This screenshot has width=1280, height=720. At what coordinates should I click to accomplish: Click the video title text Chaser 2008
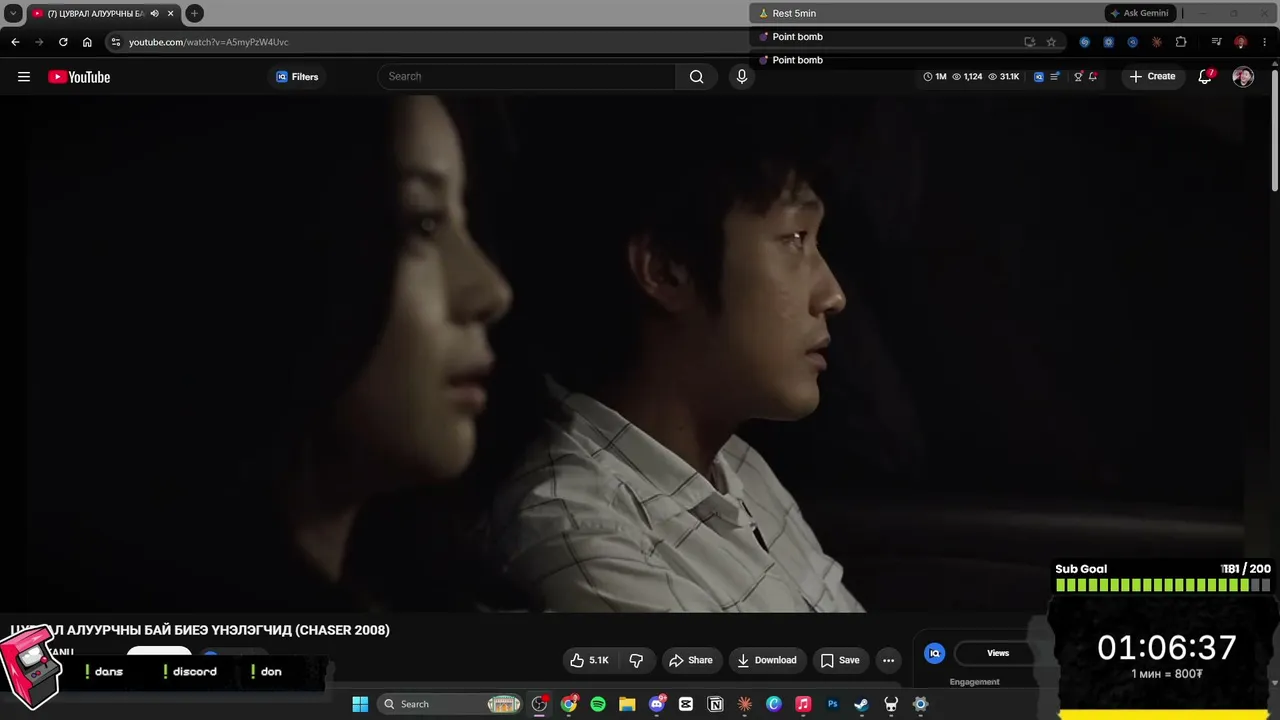pos(200,630)
